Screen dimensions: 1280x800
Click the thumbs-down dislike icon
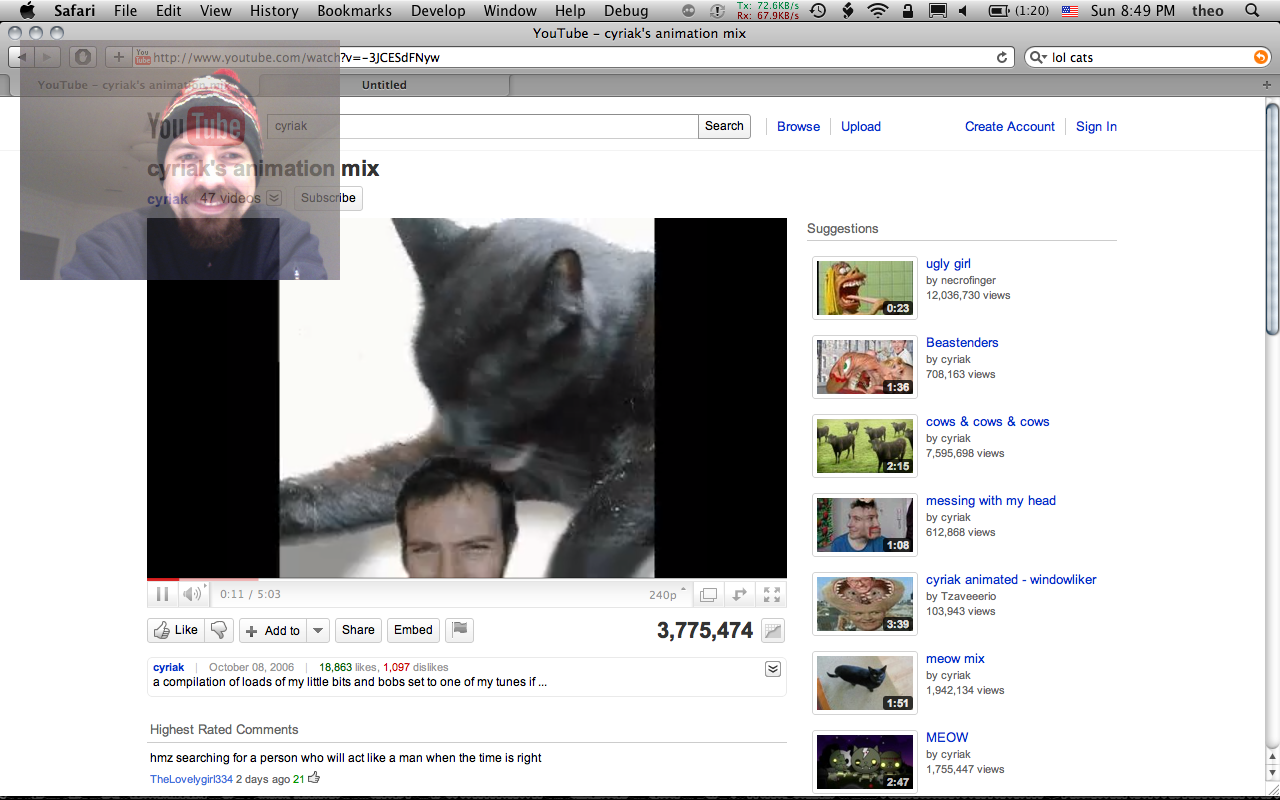point(219,630)
